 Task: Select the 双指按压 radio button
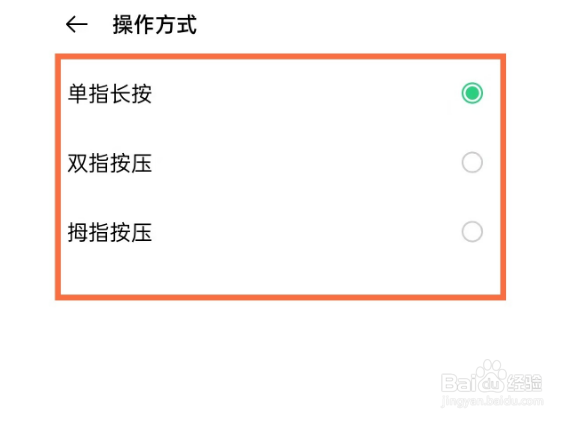click(x=472, y=162)
